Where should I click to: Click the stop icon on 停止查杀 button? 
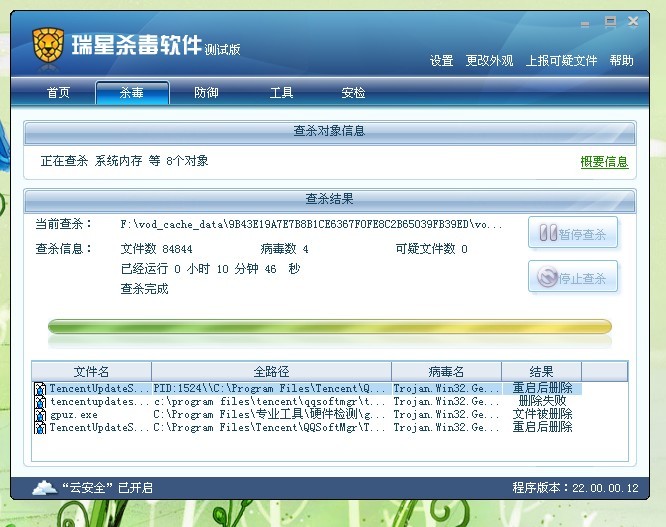[x=547, y=277]
